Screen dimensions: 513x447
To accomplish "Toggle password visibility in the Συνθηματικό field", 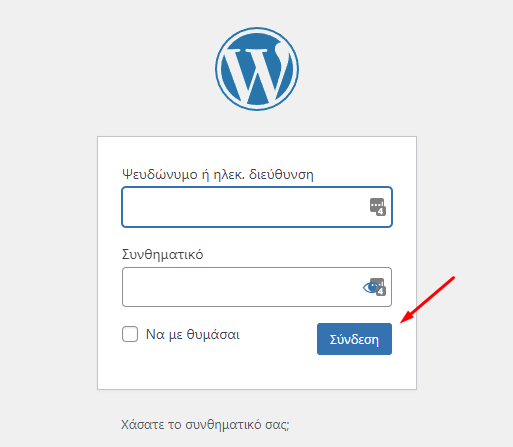I will click(371, 287).
